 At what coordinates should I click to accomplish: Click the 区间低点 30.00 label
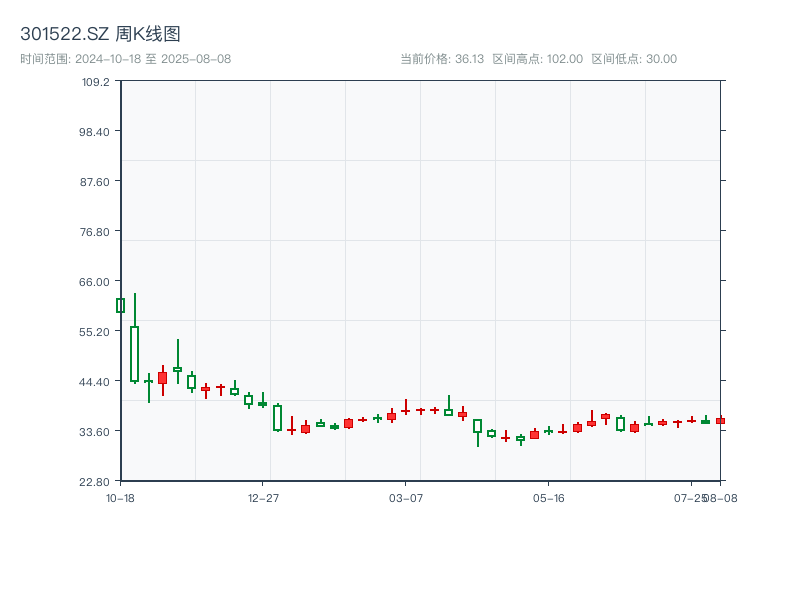click(x=634, y=59)
